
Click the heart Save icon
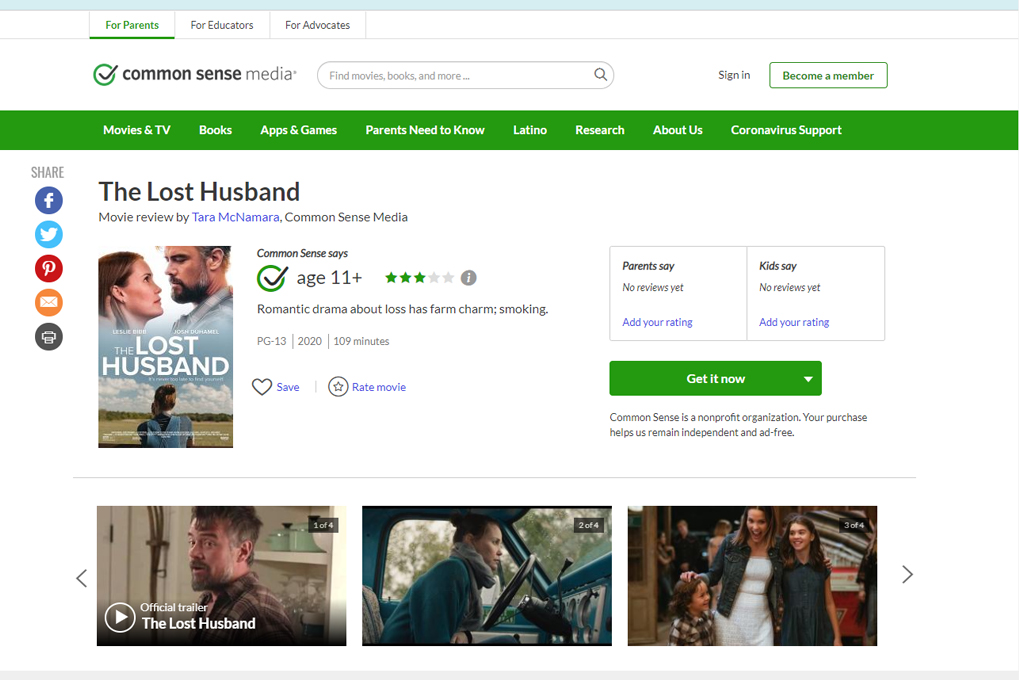click(x=262, y=387)
